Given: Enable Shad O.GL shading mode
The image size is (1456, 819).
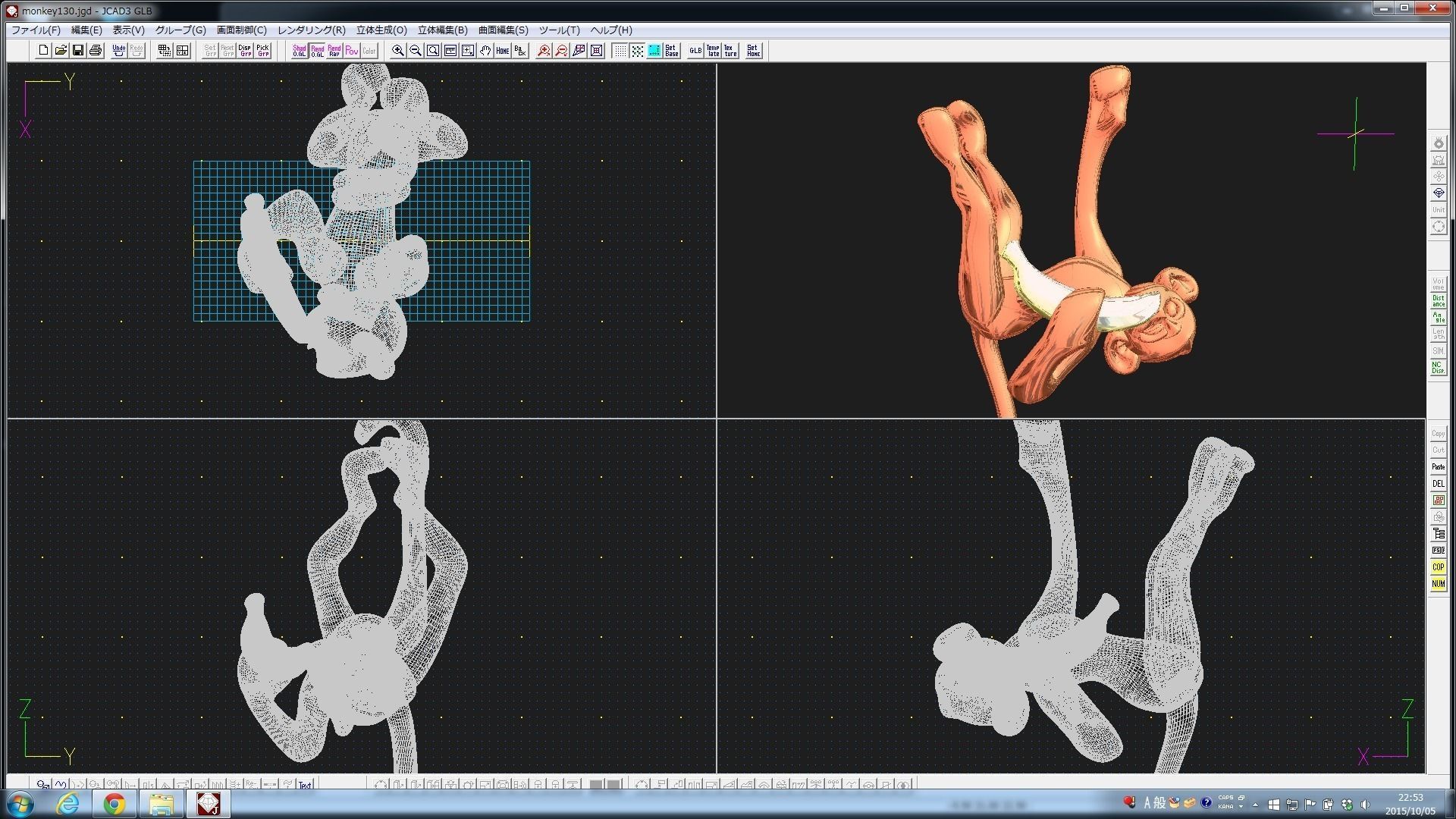Looking at the screenshot, I should coord(300,51).
